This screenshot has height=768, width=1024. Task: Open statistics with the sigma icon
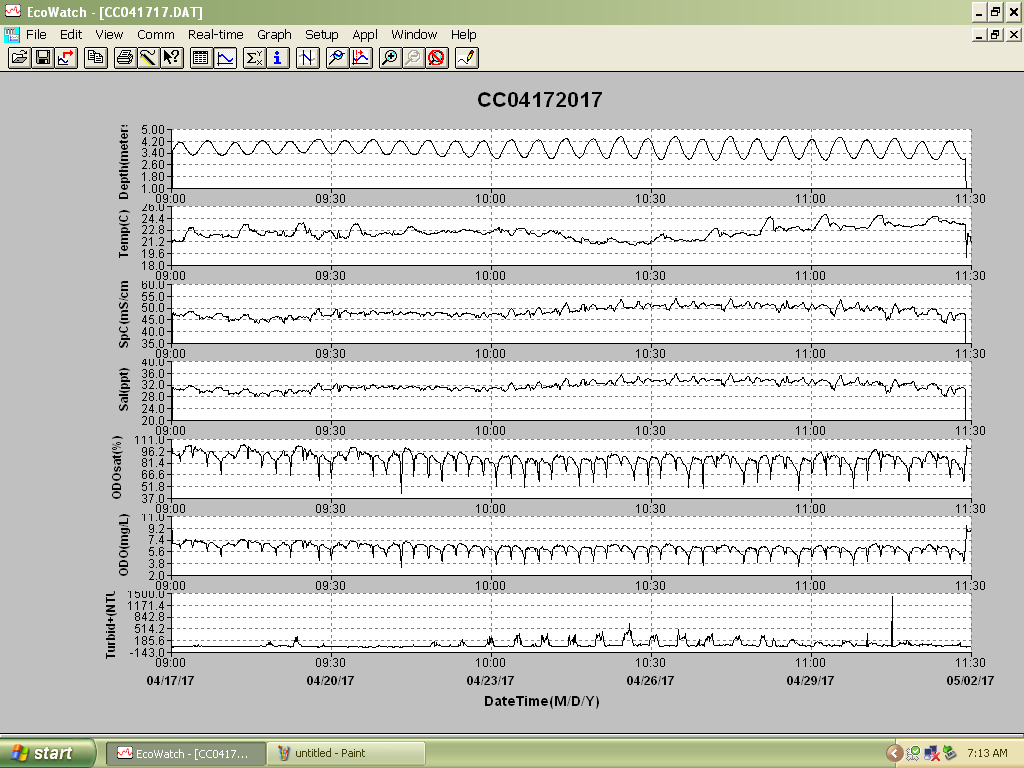click(254, 58)
